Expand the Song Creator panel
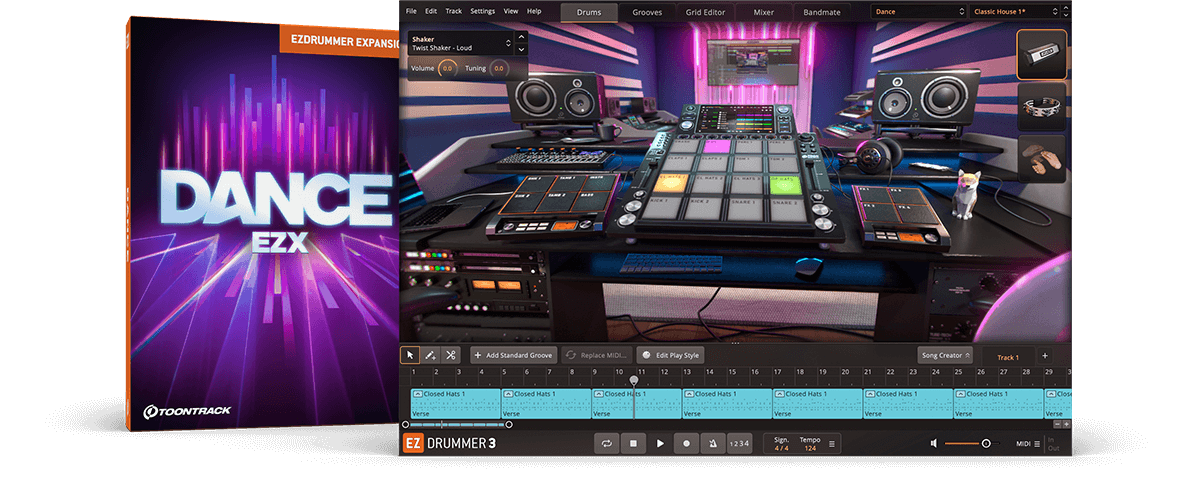 [x=945, y=356]
